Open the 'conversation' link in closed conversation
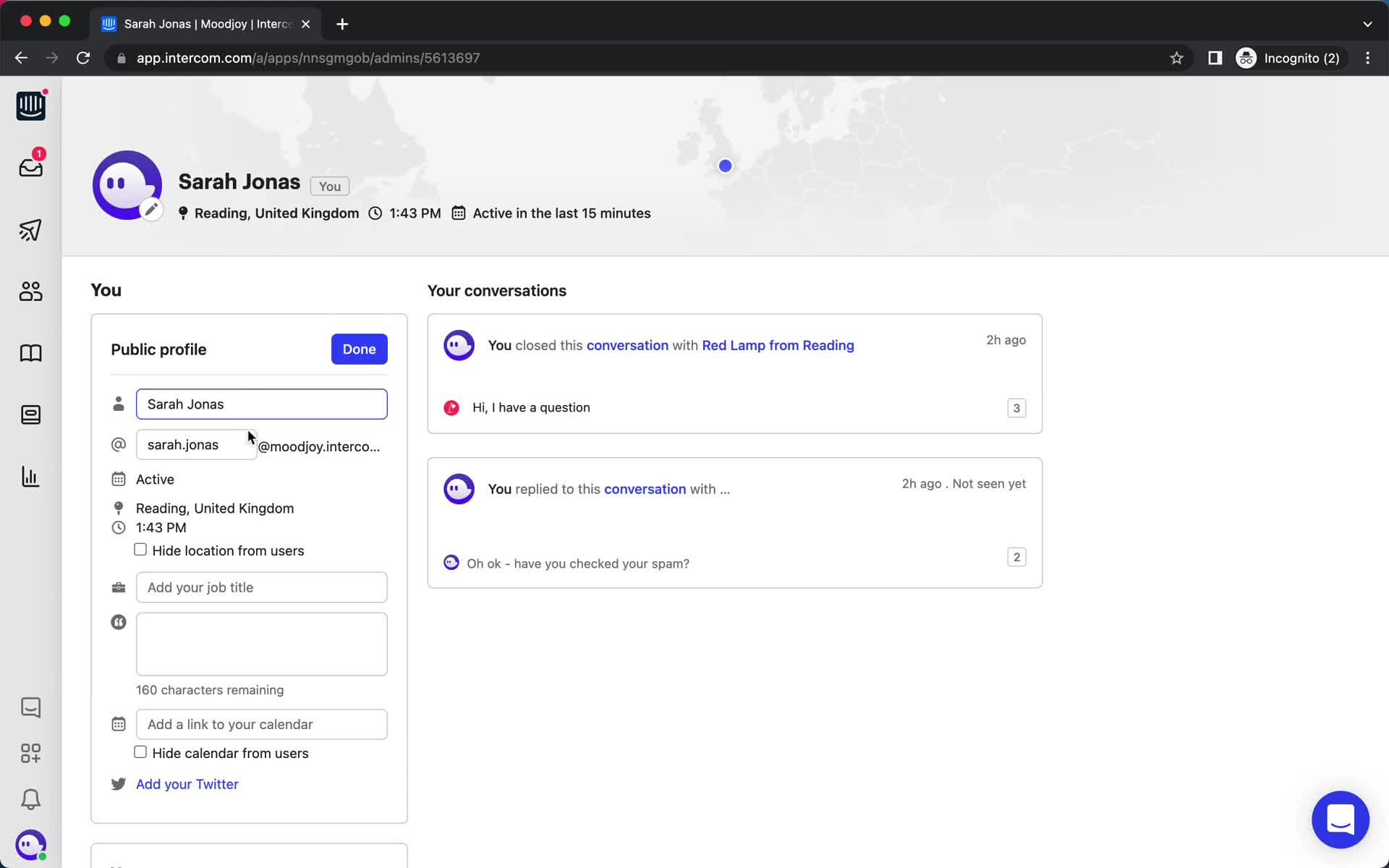 tap(627, 345)
